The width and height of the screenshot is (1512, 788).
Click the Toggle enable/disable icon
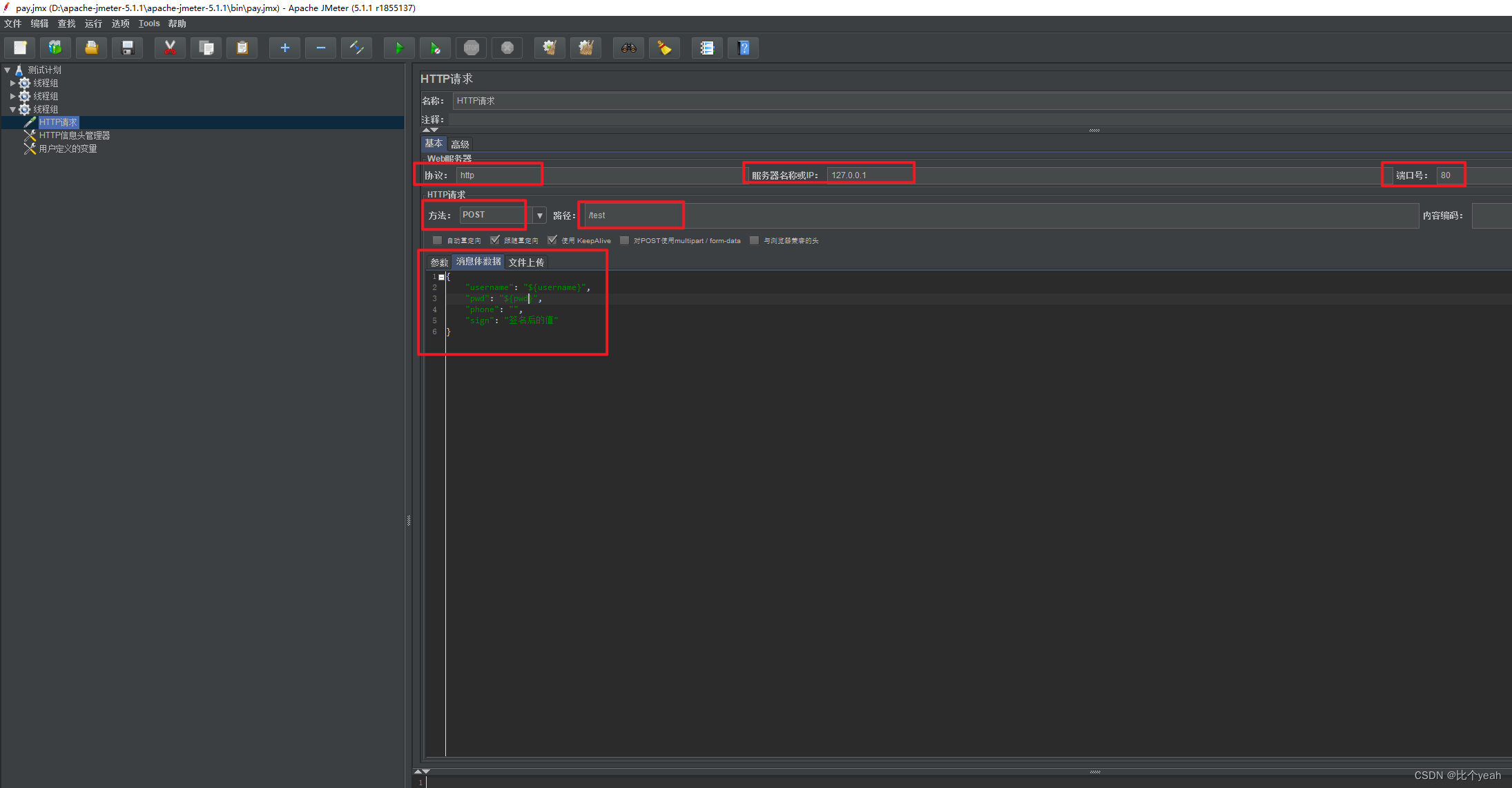tap(357, 48)
